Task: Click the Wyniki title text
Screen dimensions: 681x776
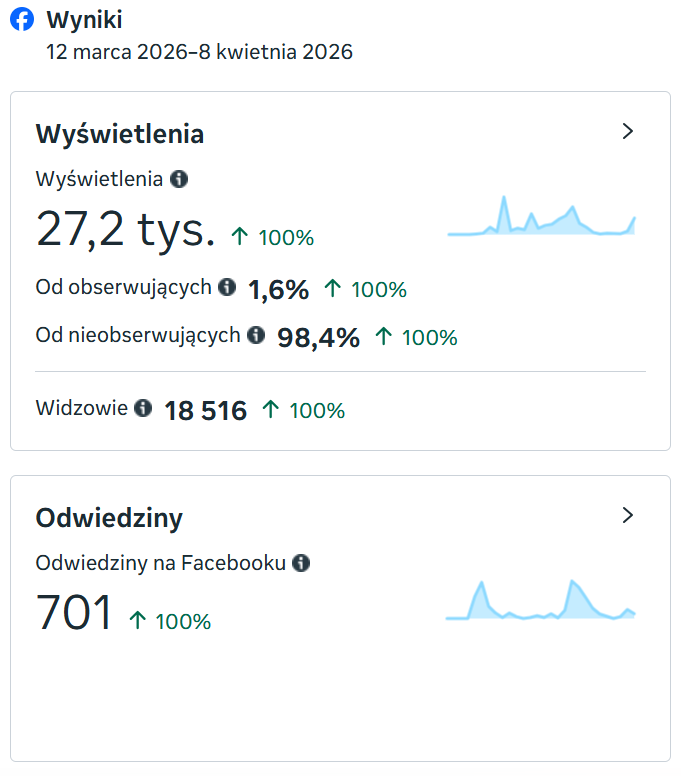Action: click(x=85, y=21)
